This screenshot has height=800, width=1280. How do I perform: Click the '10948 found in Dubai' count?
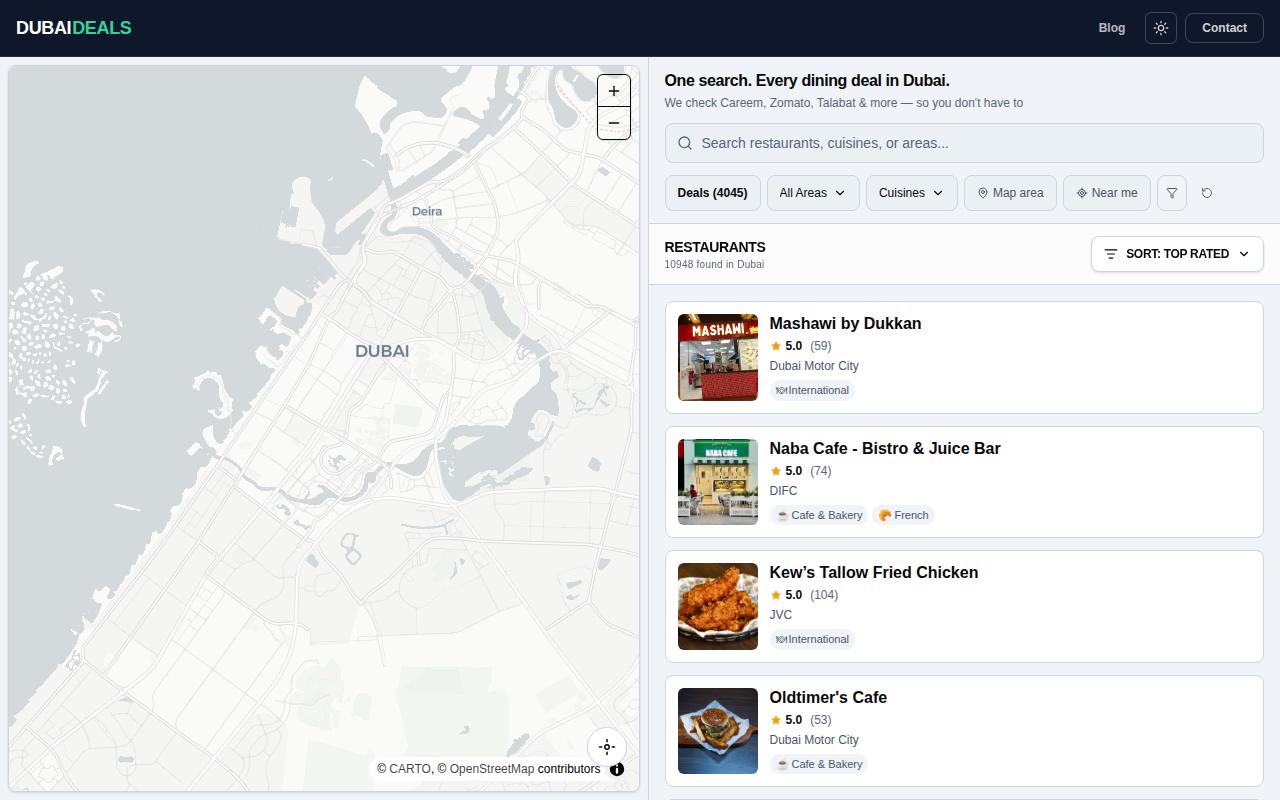click(714, 264)
